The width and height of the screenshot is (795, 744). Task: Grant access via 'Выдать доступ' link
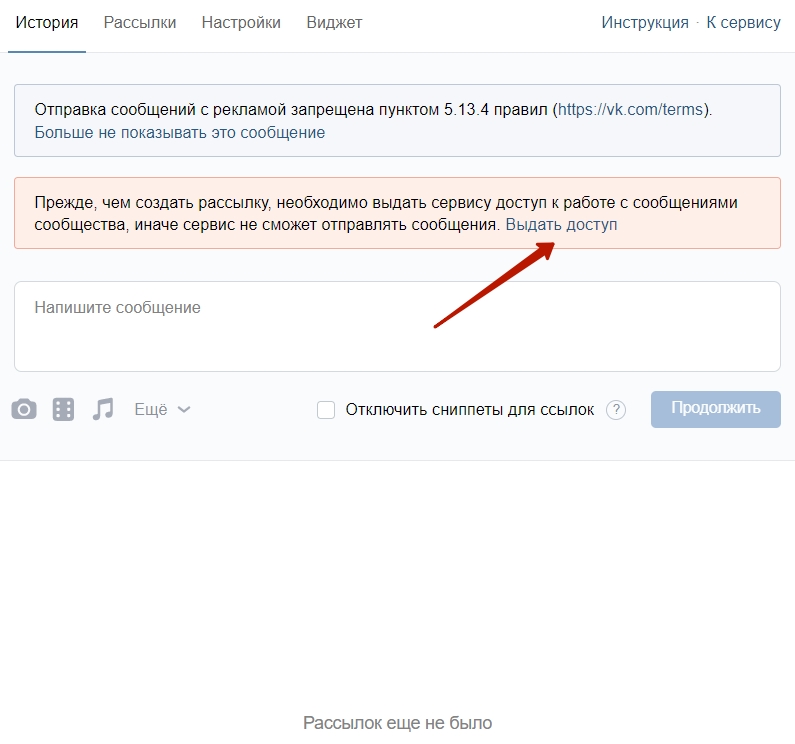(x=561, y=225)
